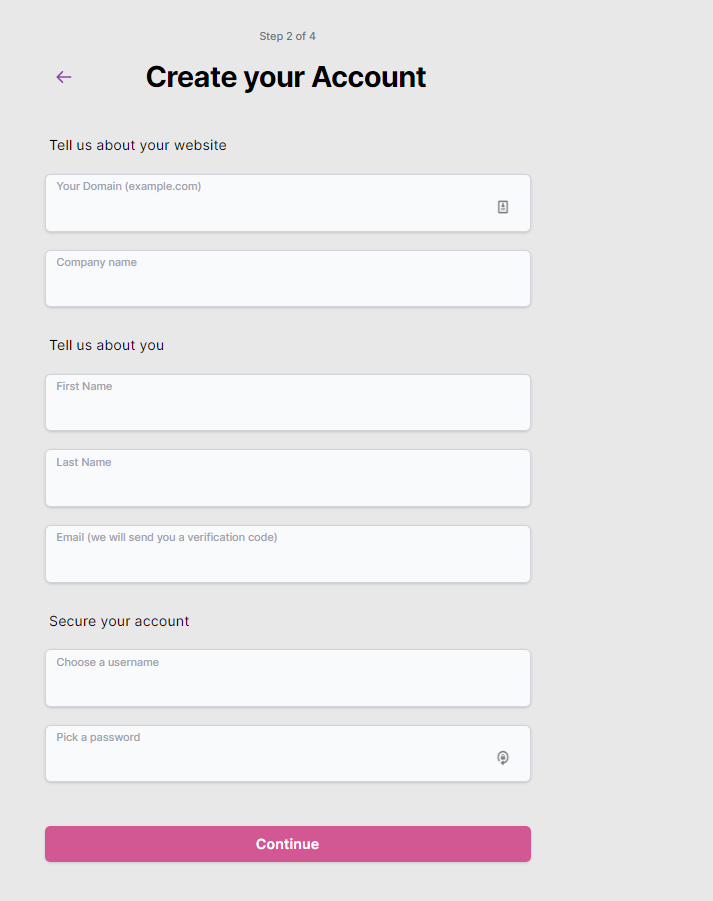Click the Tell us about you heading
The image size is (713, 901).
click(107, 345)
